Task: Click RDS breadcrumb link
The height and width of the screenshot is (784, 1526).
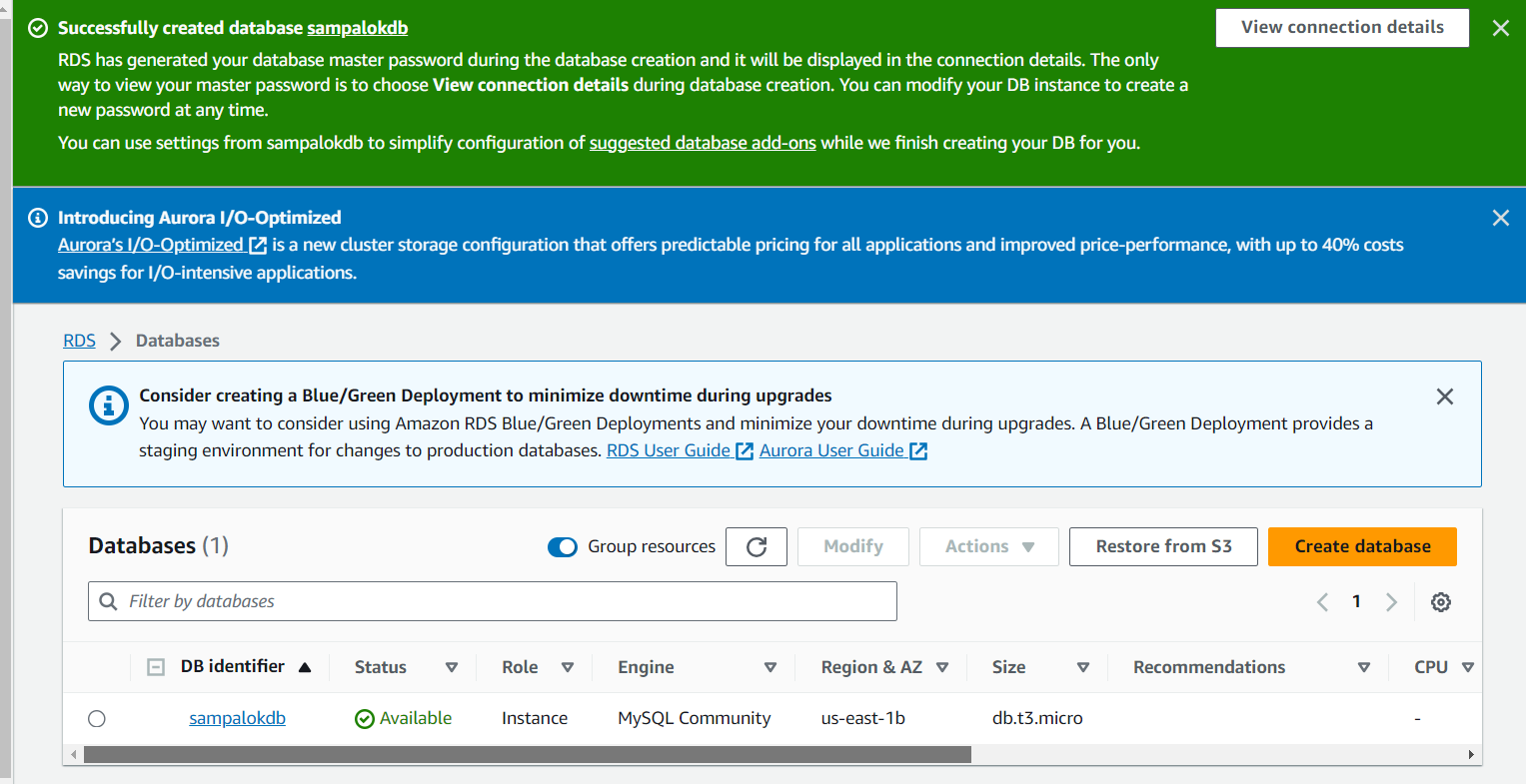Action: click(79, 341)
